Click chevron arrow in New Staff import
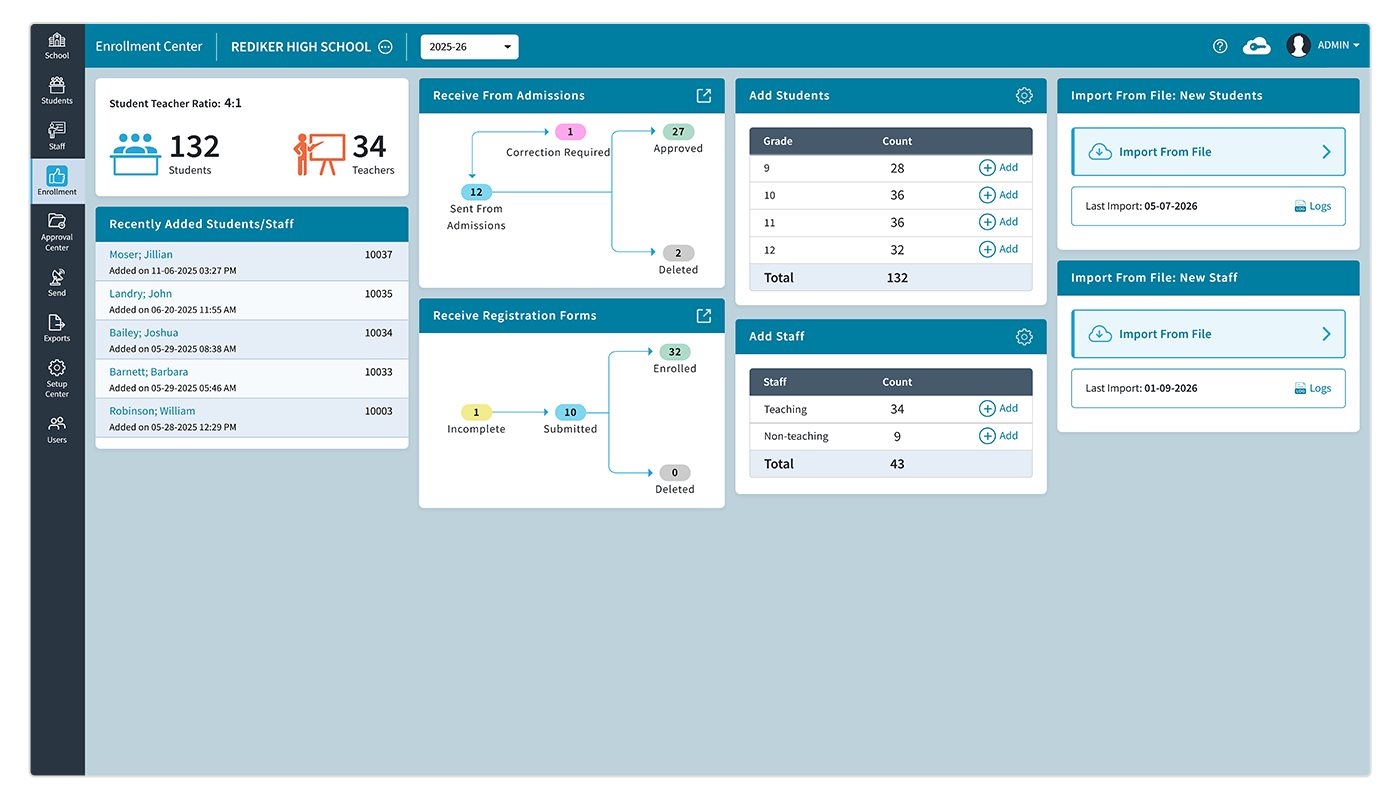Image resolution: width=1400 pixels, height=800 pixels. (x=1326, y=334)
